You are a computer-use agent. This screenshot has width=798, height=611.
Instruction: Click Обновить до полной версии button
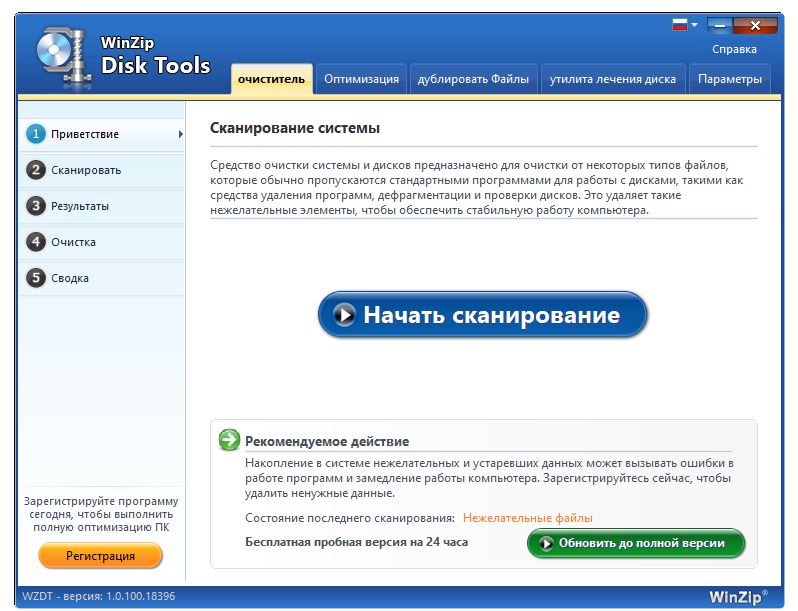636,543
